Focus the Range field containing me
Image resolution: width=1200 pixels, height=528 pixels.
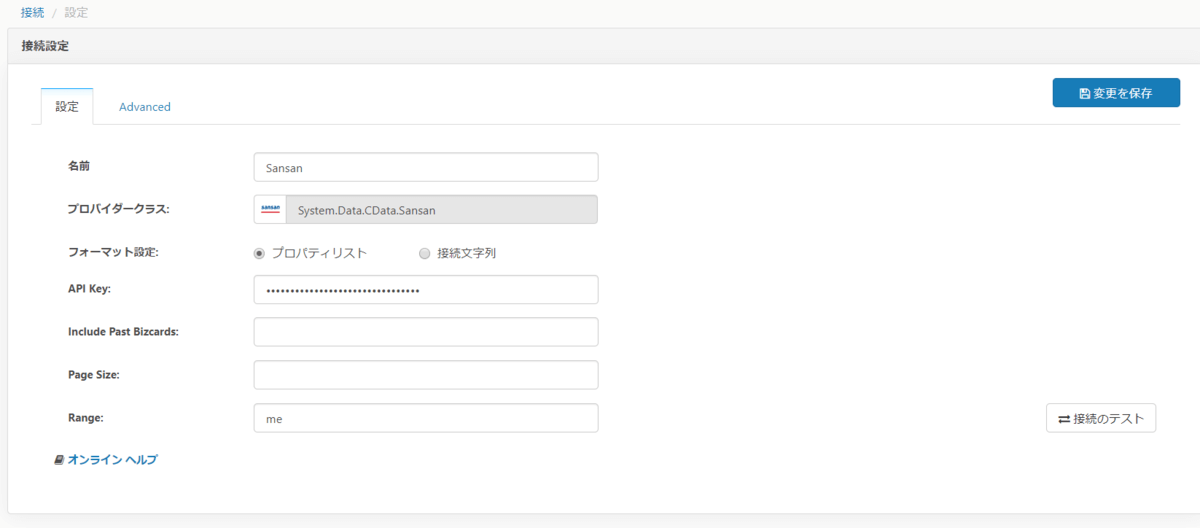point(426,418)
